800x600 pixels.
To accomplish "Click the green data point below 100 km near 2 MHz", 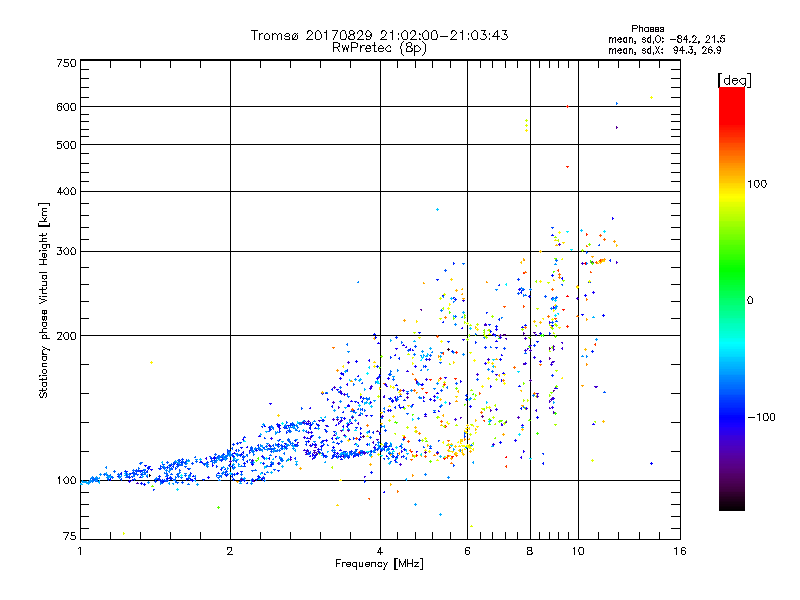I will click(218, 507).
